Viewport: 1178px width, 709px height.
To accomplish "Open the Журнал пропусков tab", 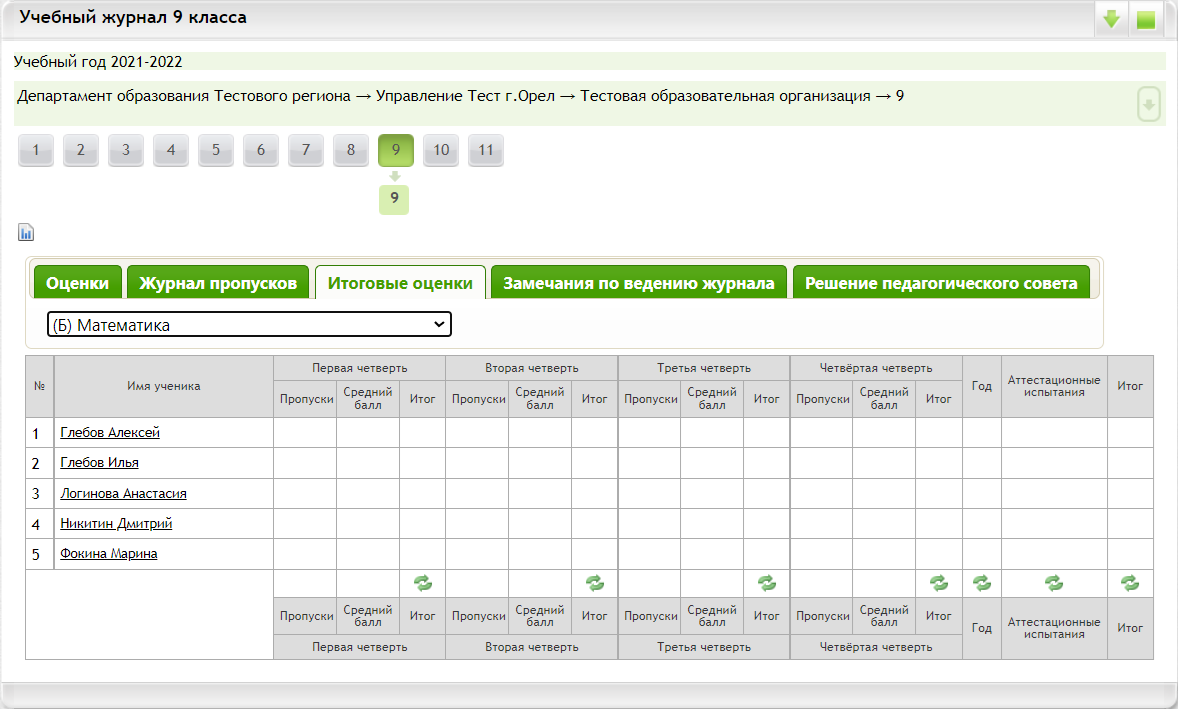I will 218,283.
